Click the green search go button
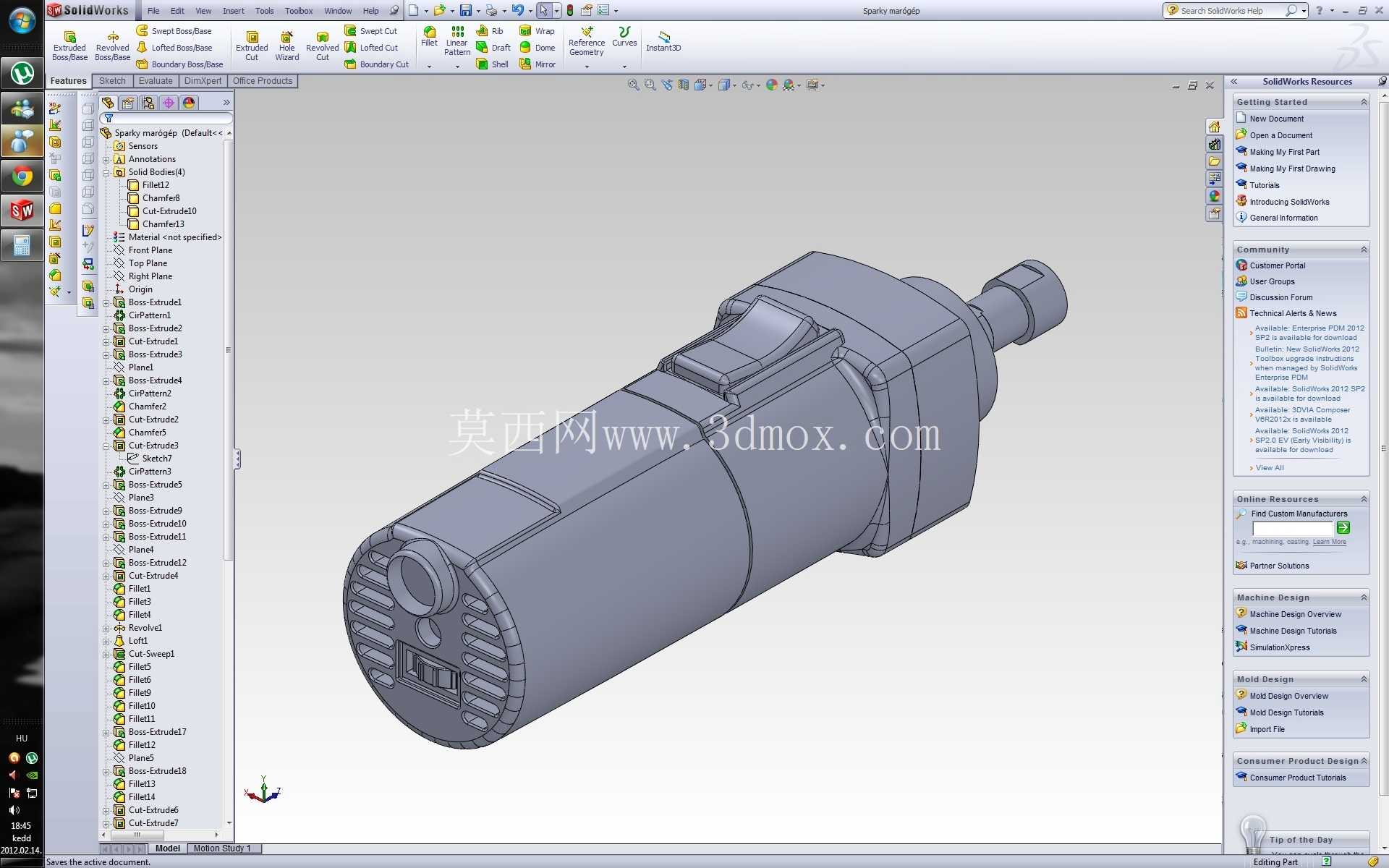Viewport: 1389px width, 868px height. click(1343, 527)
